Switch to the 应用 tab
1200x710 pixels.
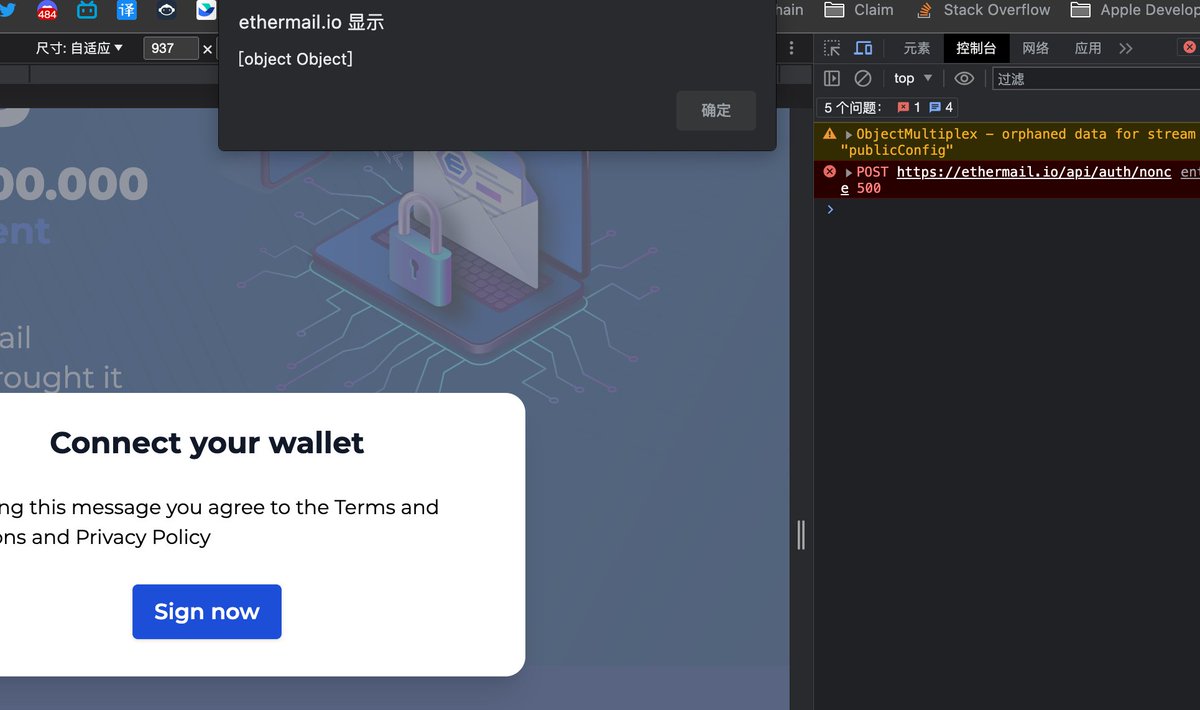[x=1088, y=48]
